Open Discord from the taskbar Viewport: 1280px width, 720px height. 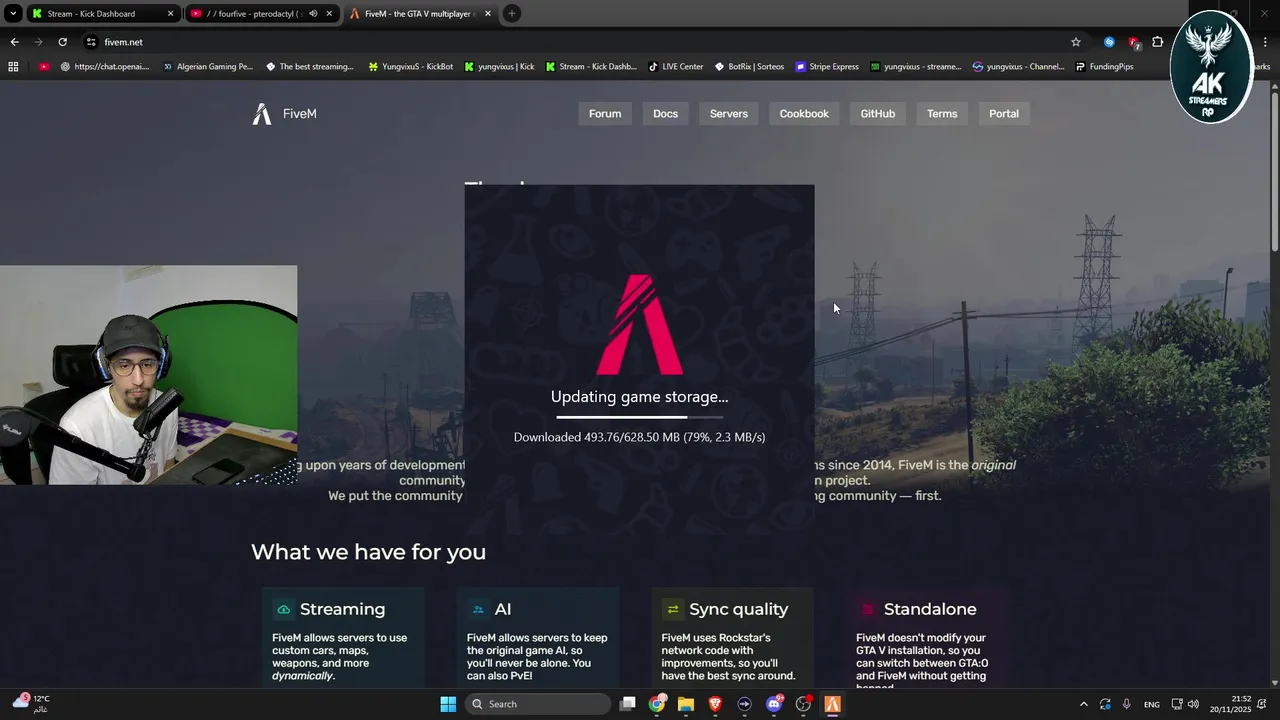774,704
